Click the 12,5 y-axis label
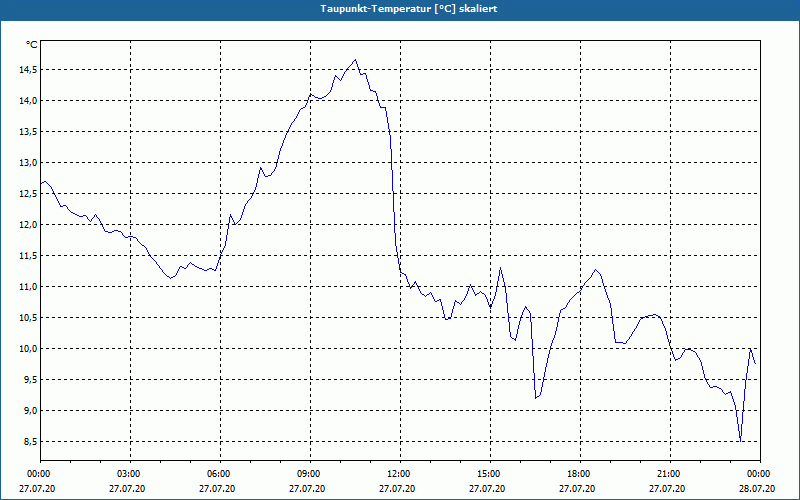The height and width of the screenshot is (500, 800). click(29, 193)
